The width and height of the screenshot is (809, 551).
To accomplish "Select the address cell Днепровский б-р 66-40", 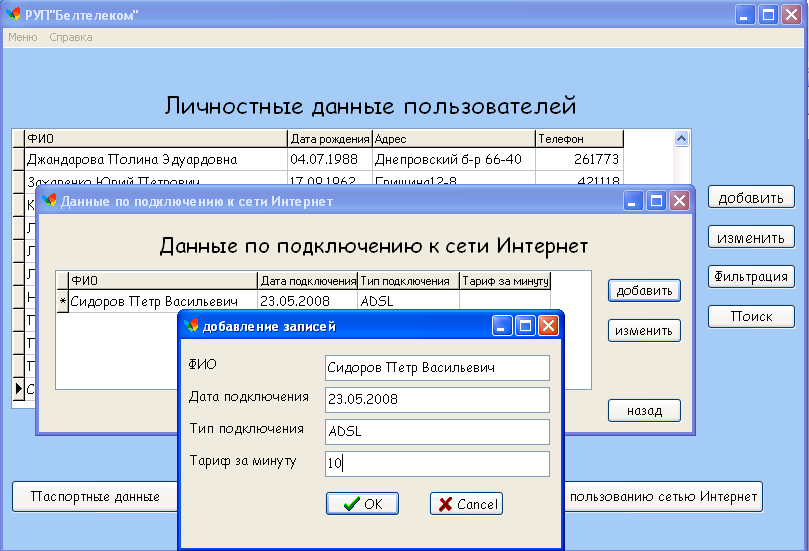I will [x=454, y=159].
